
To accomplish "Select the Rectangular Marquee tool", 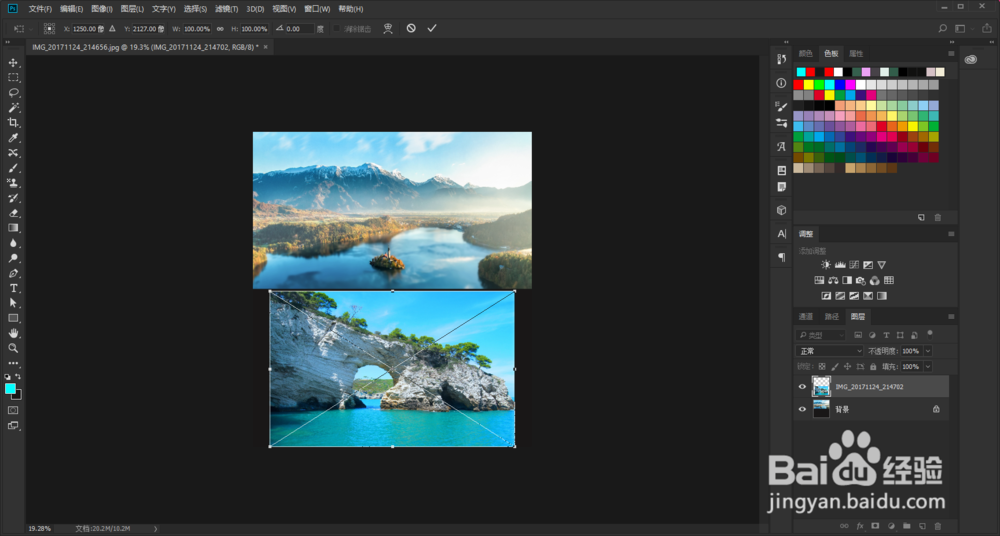I will [x=13, y=77].
